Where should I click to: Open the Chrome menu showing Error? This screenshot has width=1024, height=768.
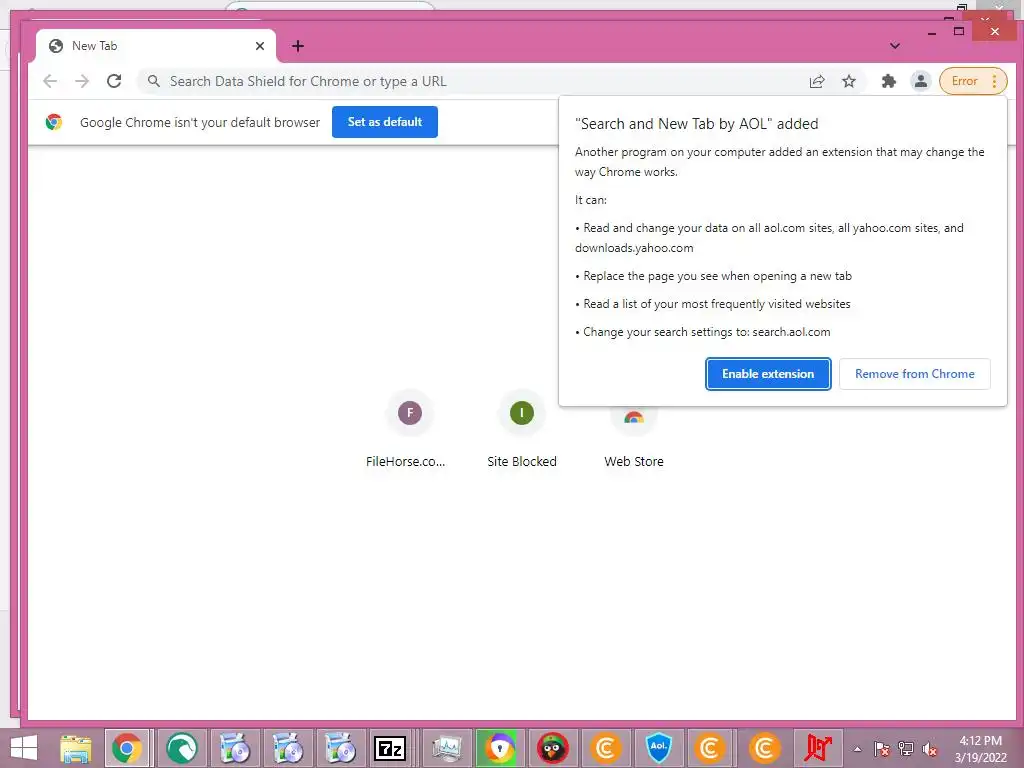pos(973,81)
